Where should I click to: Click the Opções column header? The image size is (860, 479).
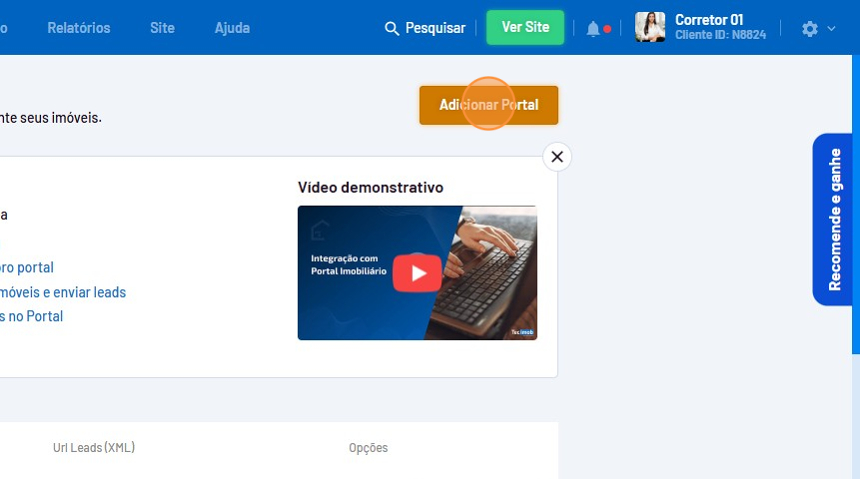pos(368,448)
